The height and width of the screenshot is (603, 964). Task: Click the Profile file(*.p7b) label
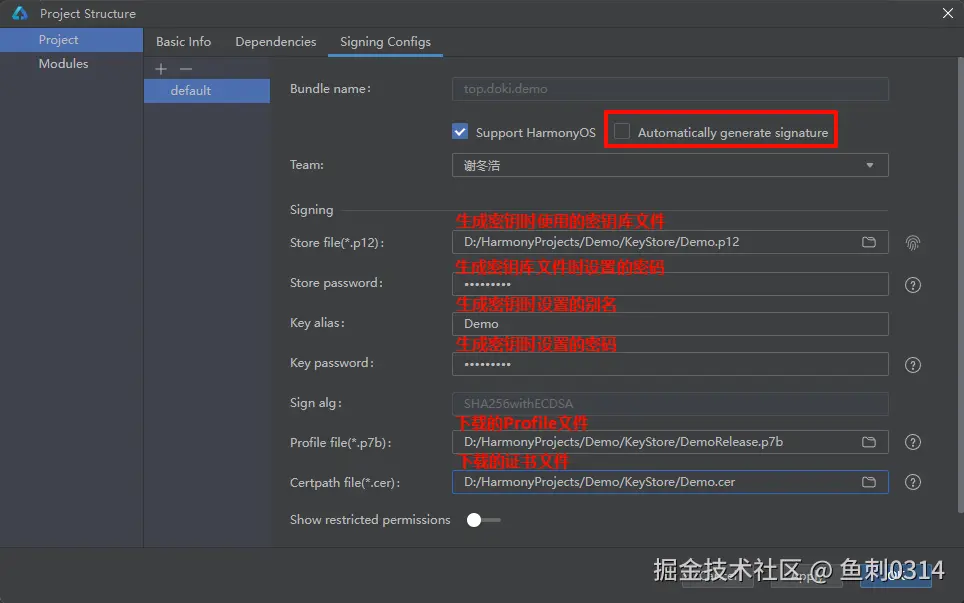pyautogui.click(x=341, y=443)
